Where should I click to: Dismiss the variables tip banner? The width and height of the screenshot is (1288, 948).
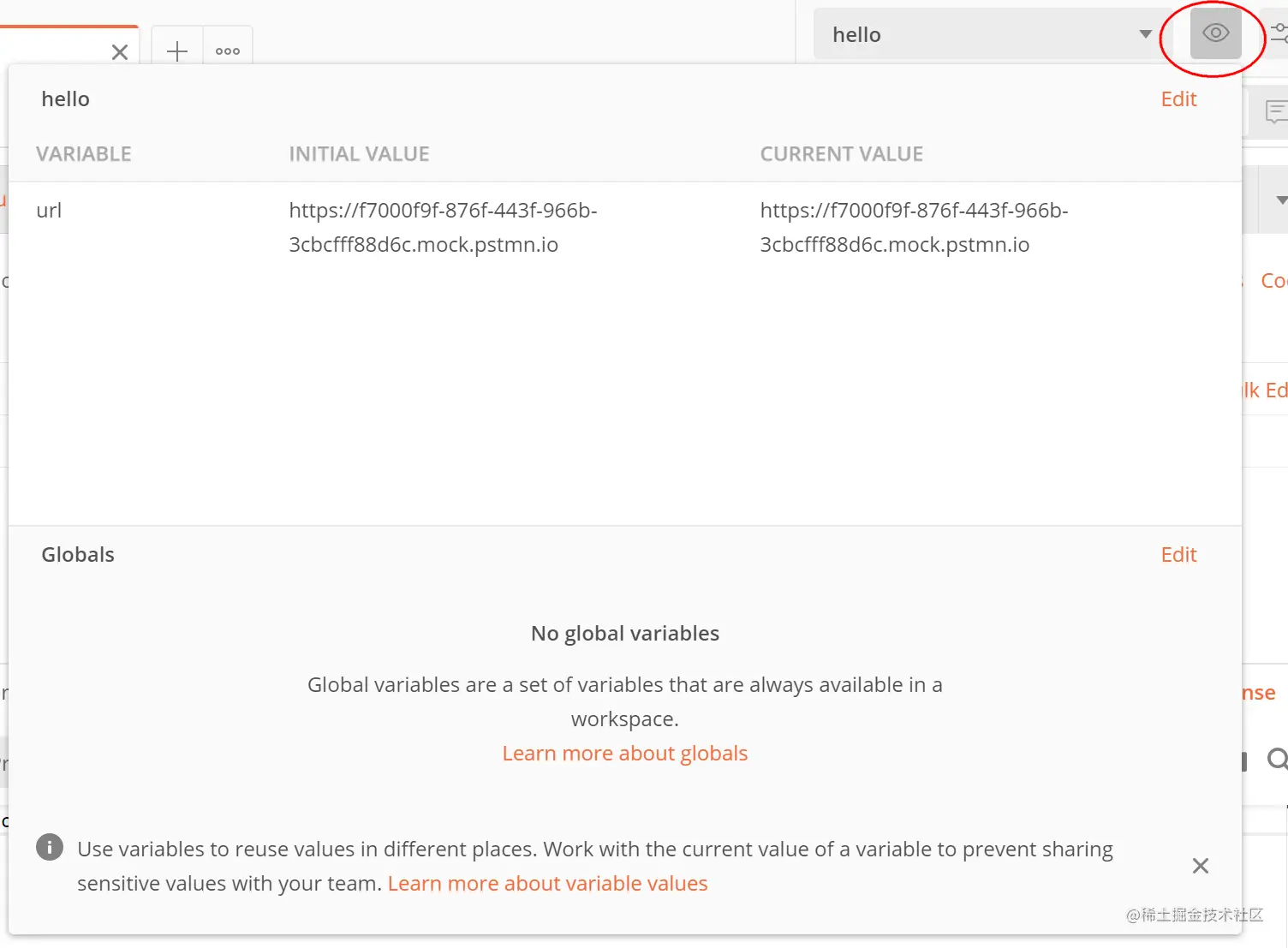point(1201,866)
